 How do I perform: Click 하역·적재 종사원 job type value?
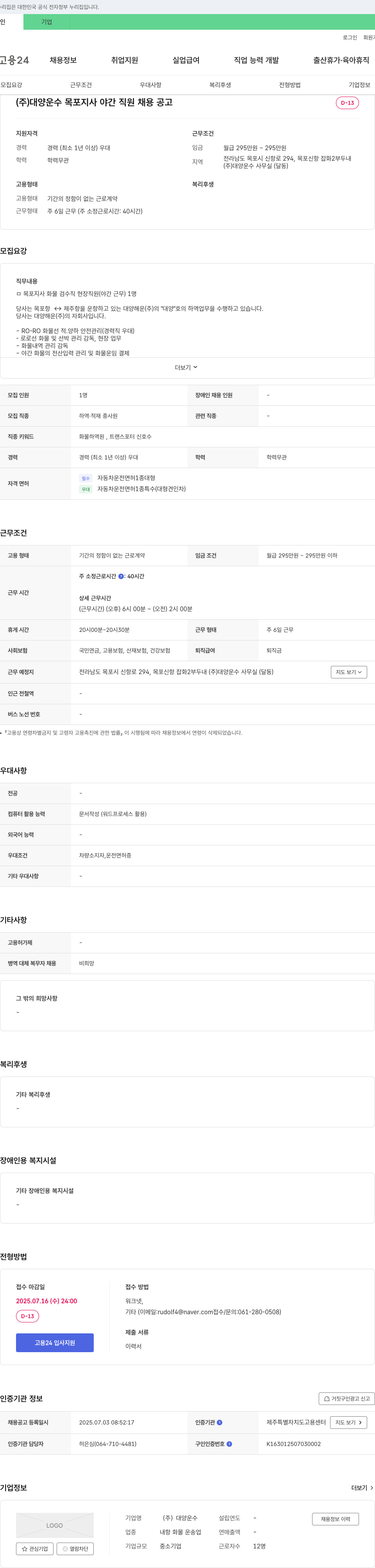(98, 416)
